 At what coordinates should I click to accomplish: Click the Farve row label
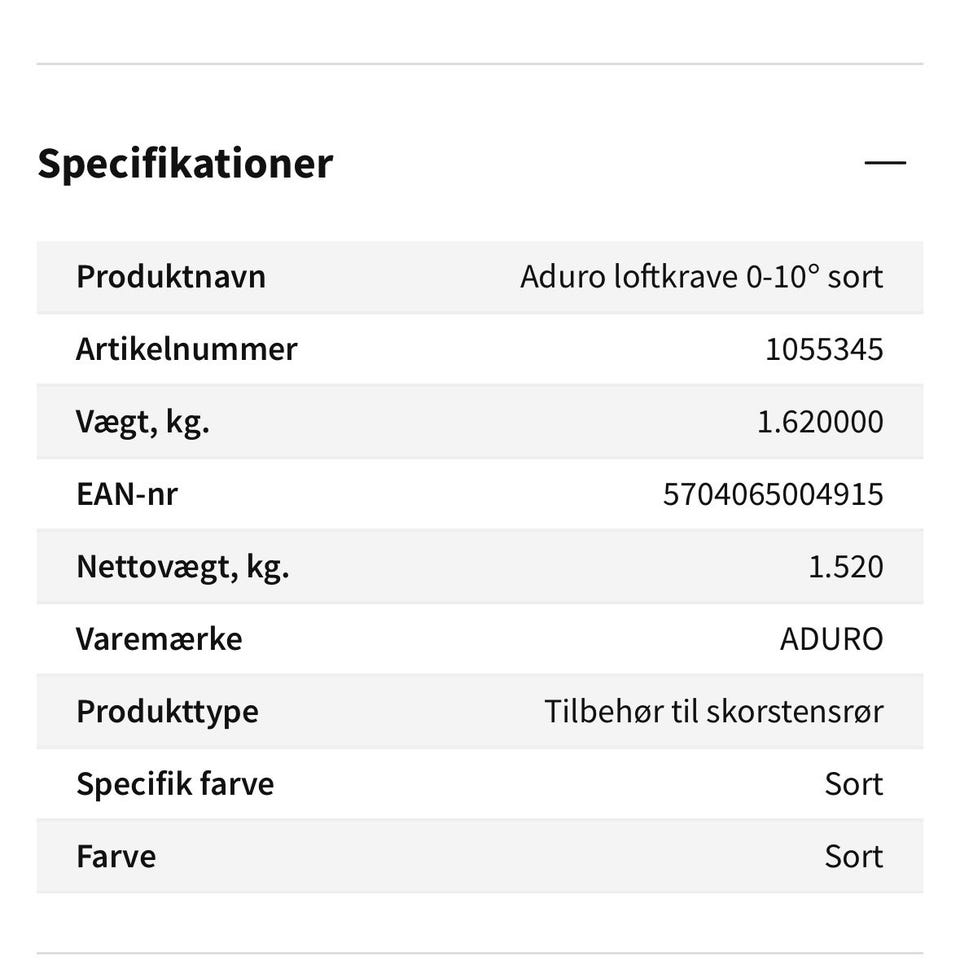click(x=116, y=857)
